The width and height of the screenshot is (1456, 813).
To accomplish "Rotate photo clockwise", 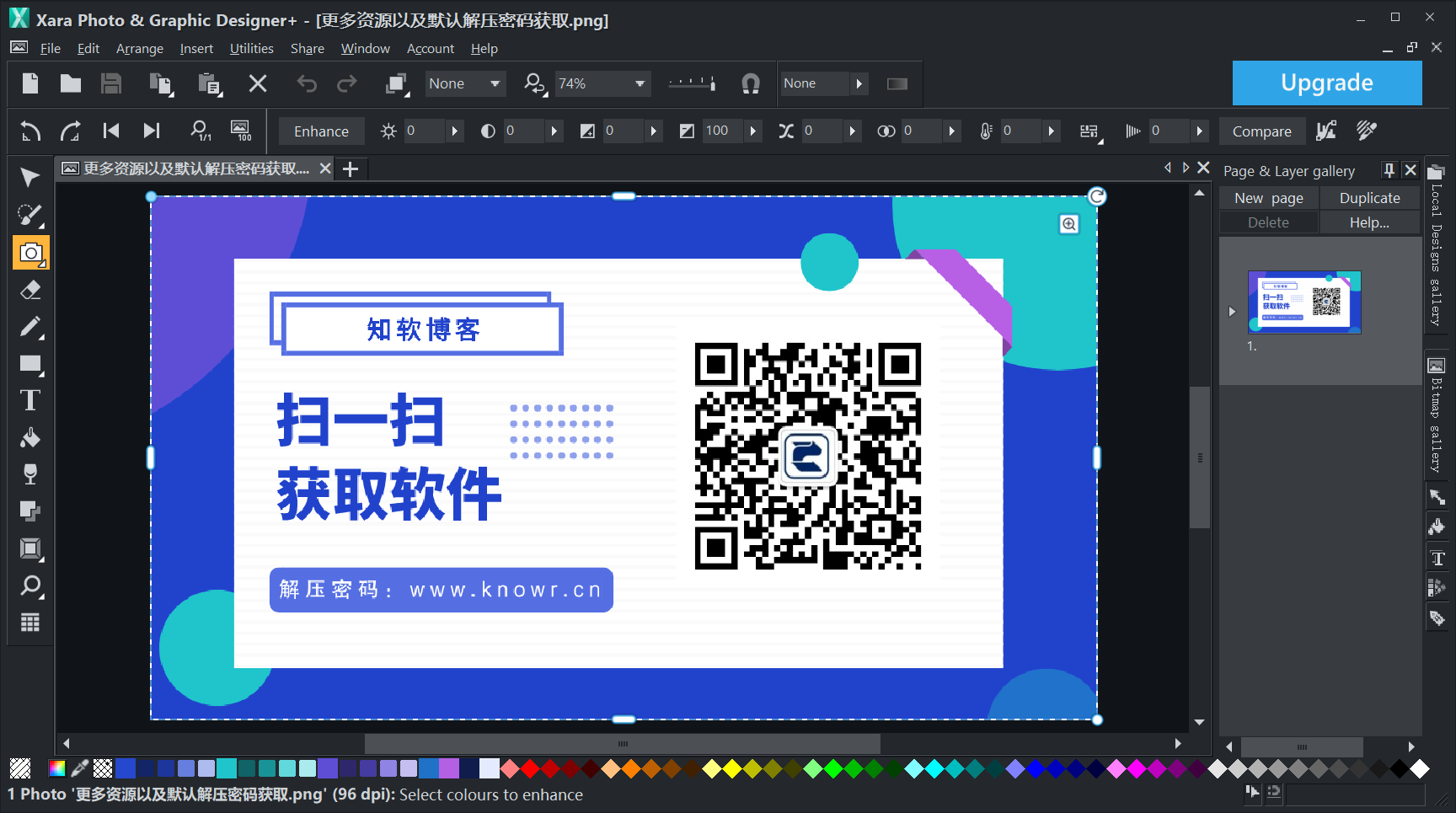I will 71,131.
